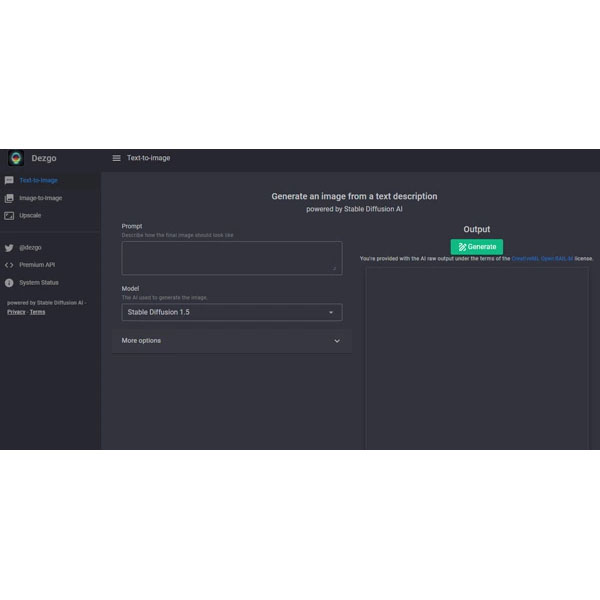
Task: Click the Dezgo logo icon
Action: 16,158
